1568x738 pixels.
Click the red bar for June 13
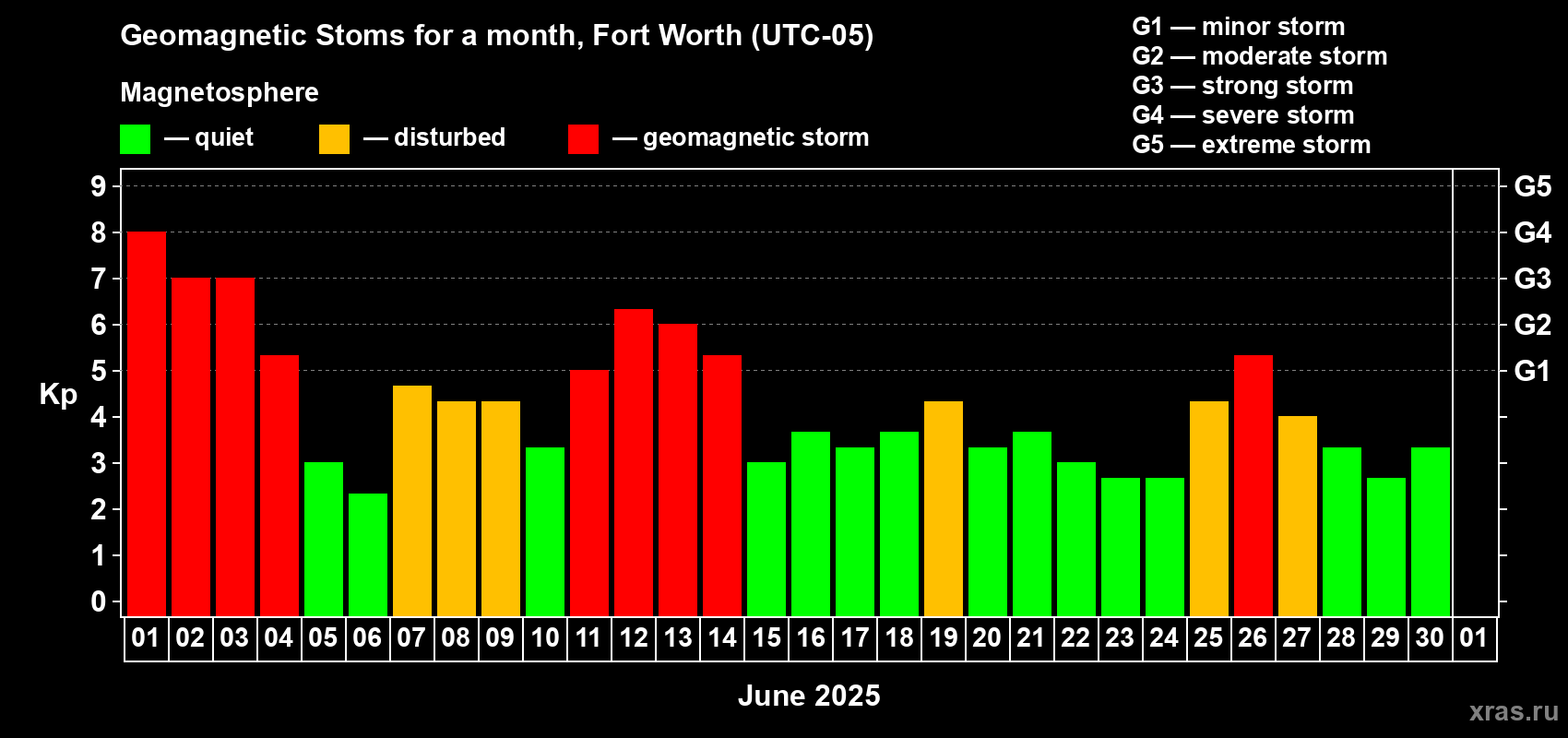pos(678,470)
